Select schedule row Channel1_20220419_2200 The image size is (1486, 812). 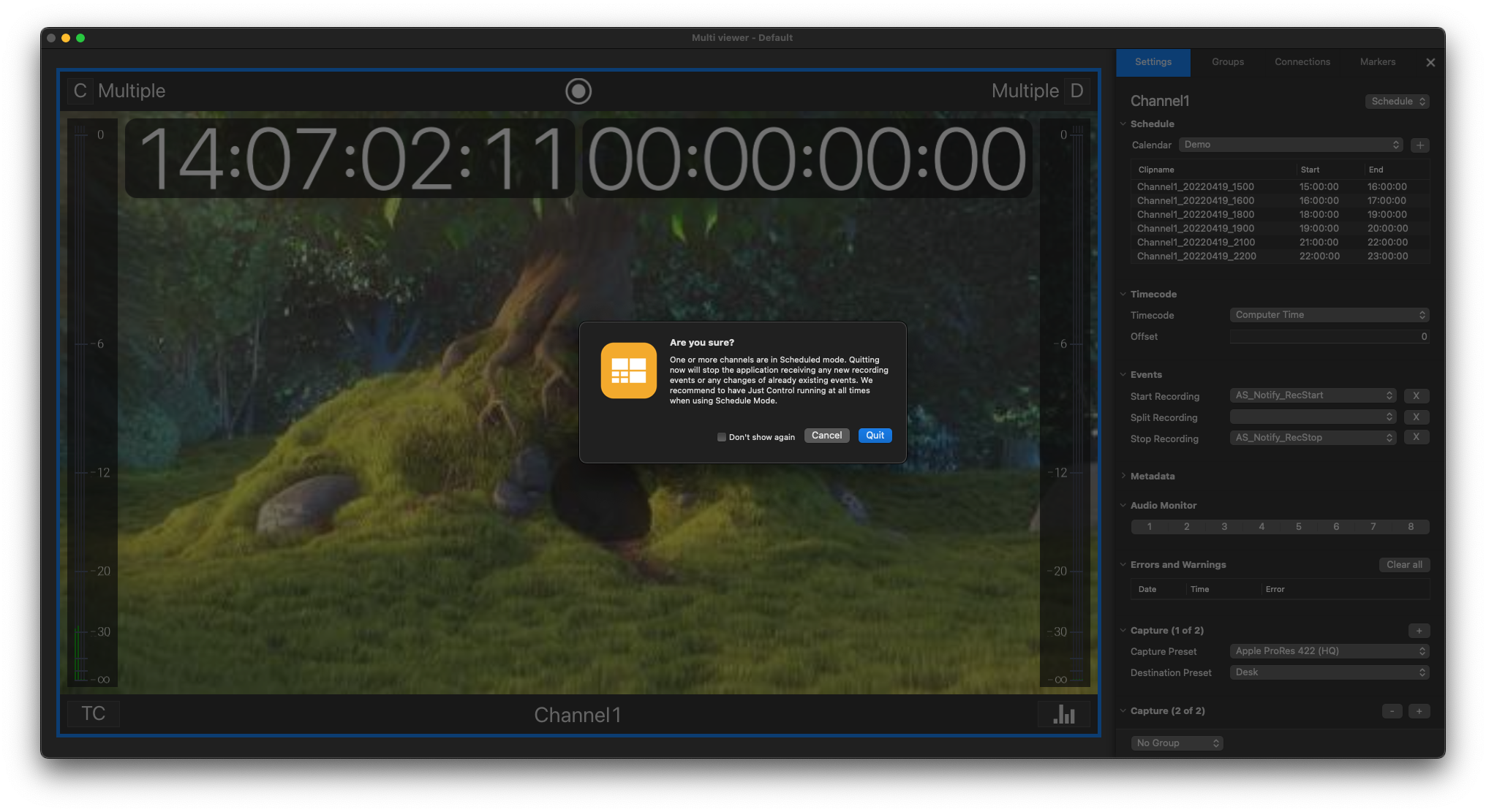(1280, 257)
